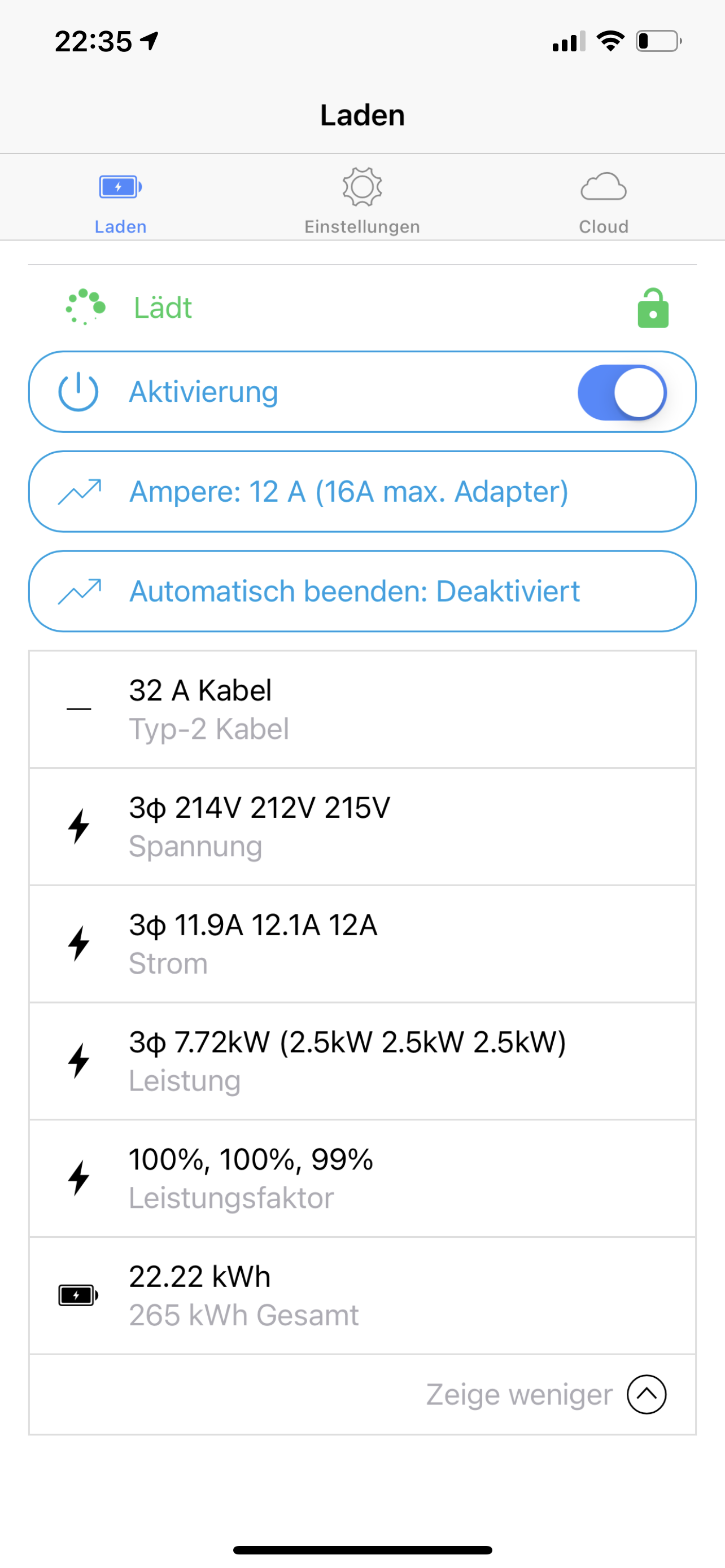Tap the green charging spinner icon

[85, 307]
